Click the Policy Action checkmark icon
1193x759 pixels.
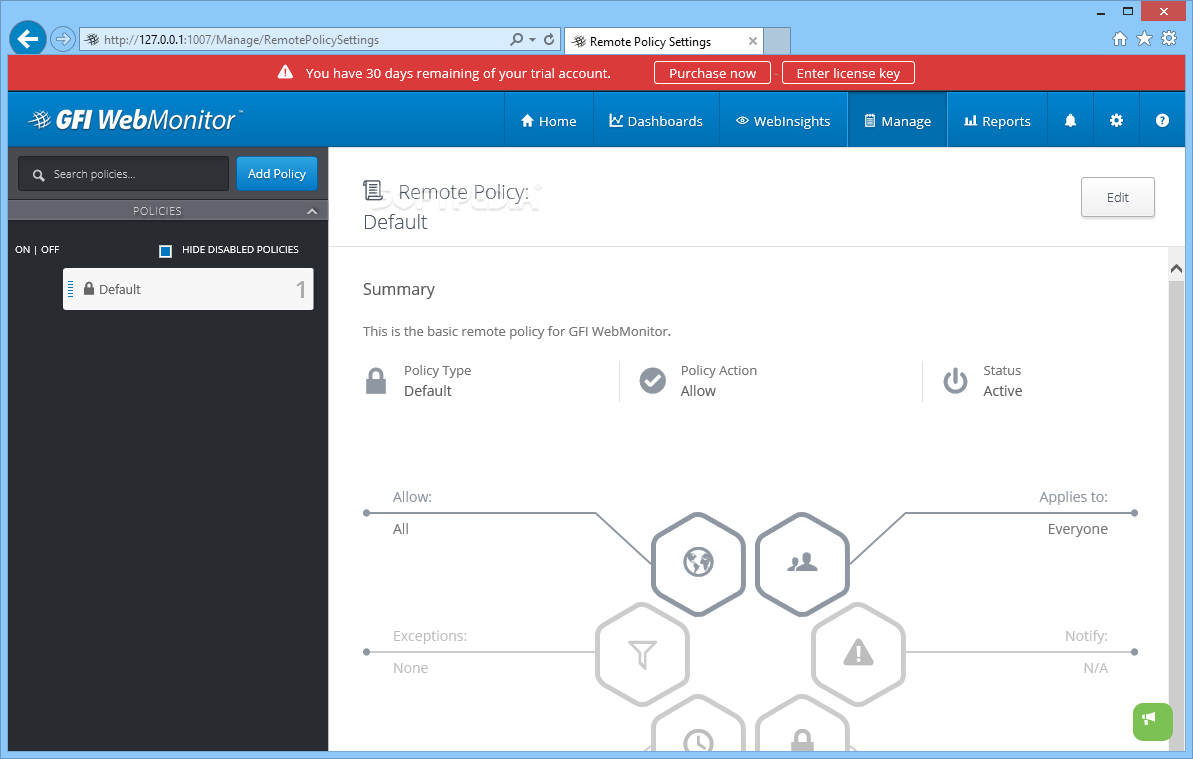653,380
